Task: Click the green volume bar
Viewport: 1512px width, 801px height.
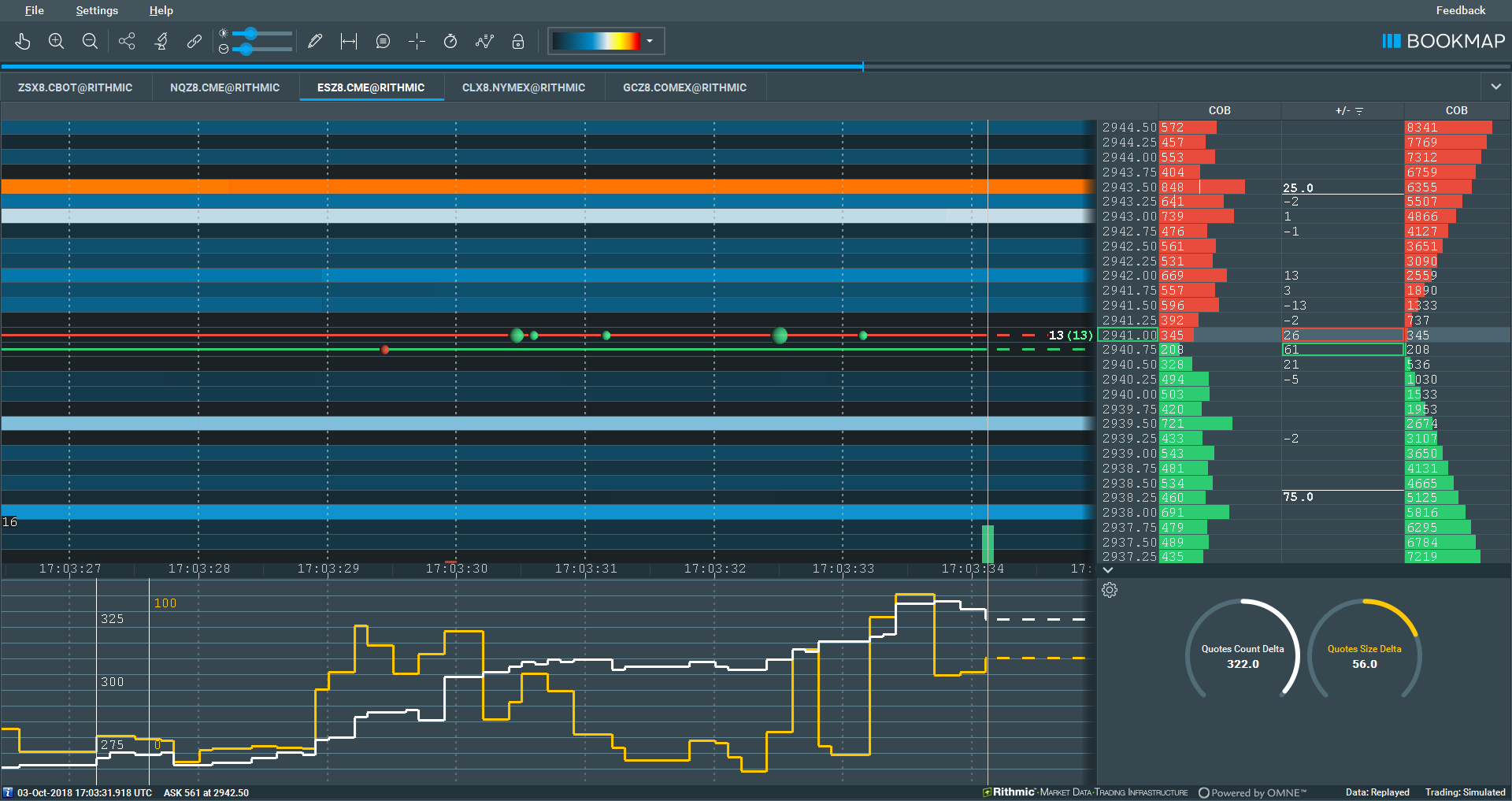Action: pos(988,544)
